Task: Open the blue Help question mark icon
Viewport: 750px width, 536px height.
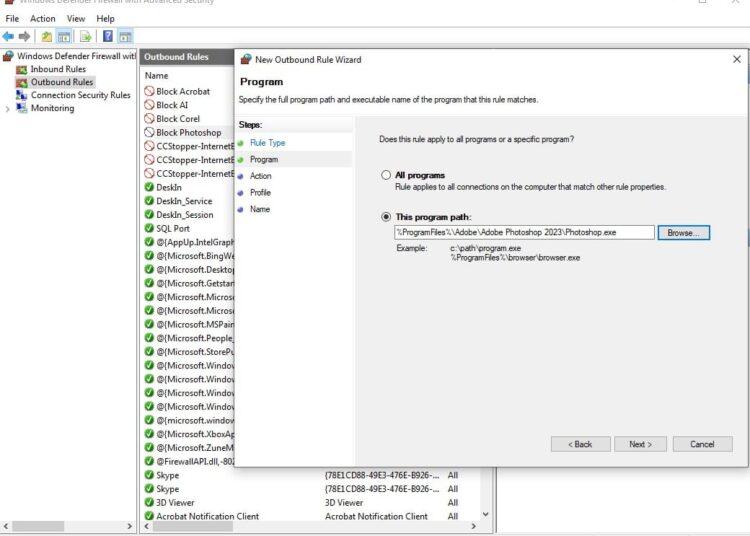Action: [x=108, y=36]
